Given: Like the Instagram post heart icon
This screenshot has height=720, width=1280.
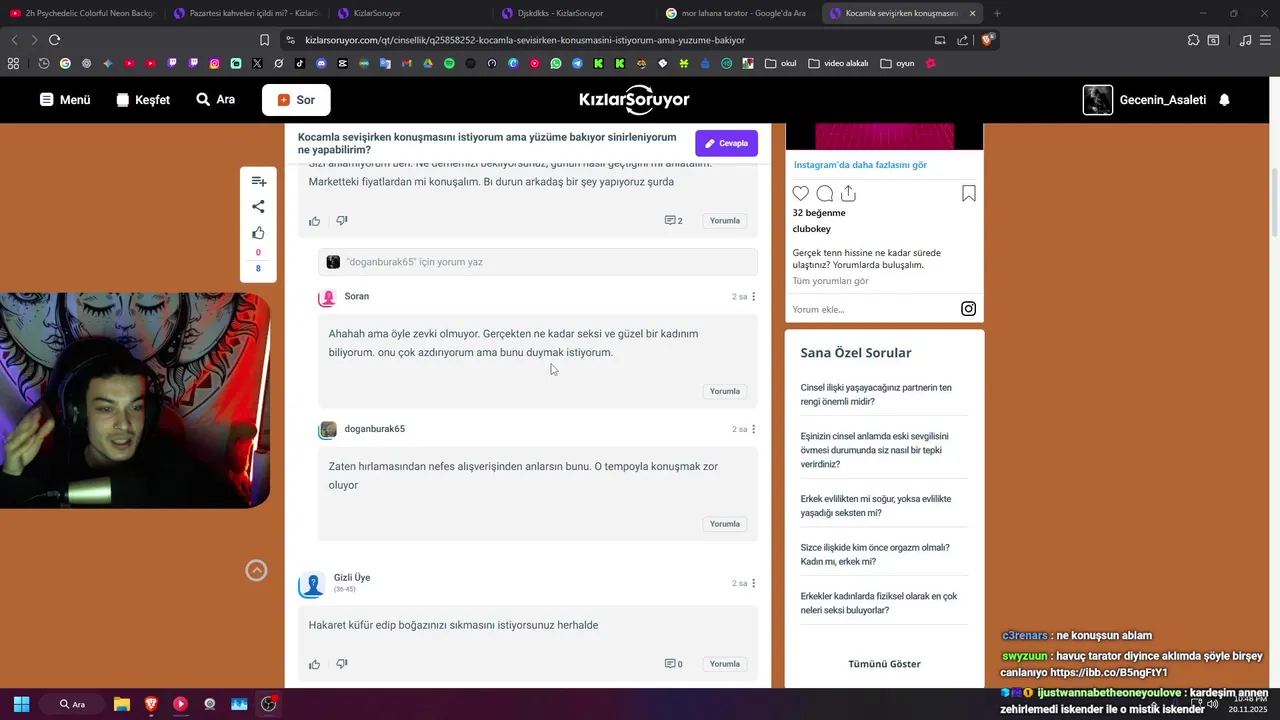Looking at the screenshot, I should click(x=800, y=194).
